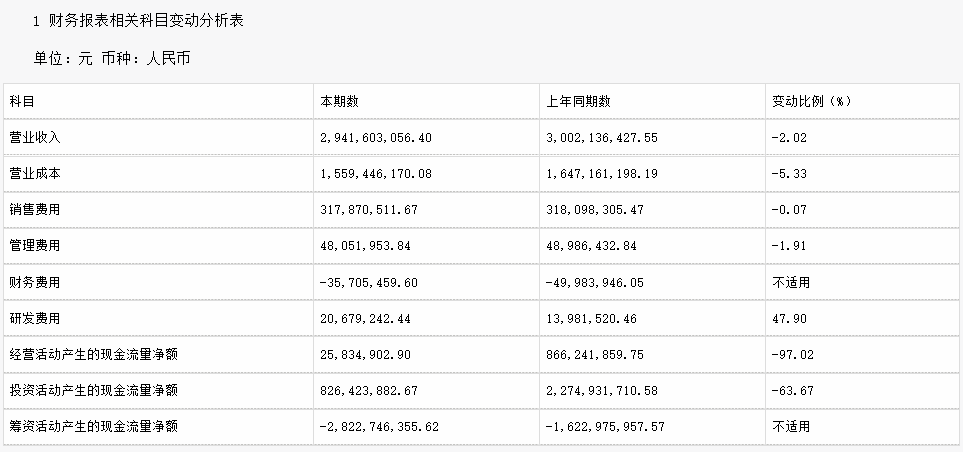Click the 变动比例 (%) column header
This screenshot has width=963, height=452.
810,102
